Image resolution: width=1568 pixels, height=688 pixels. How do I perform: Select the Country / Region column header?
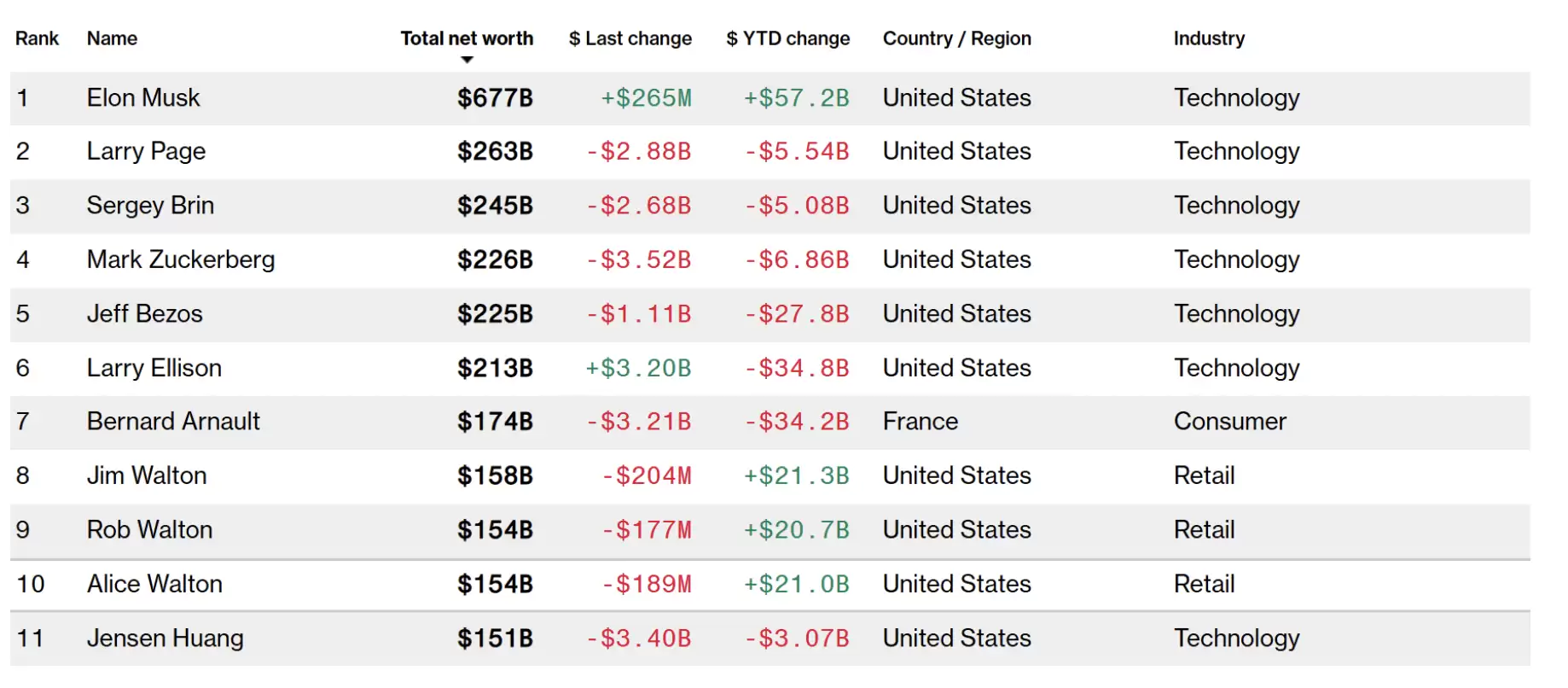click(x=956, y=38)
